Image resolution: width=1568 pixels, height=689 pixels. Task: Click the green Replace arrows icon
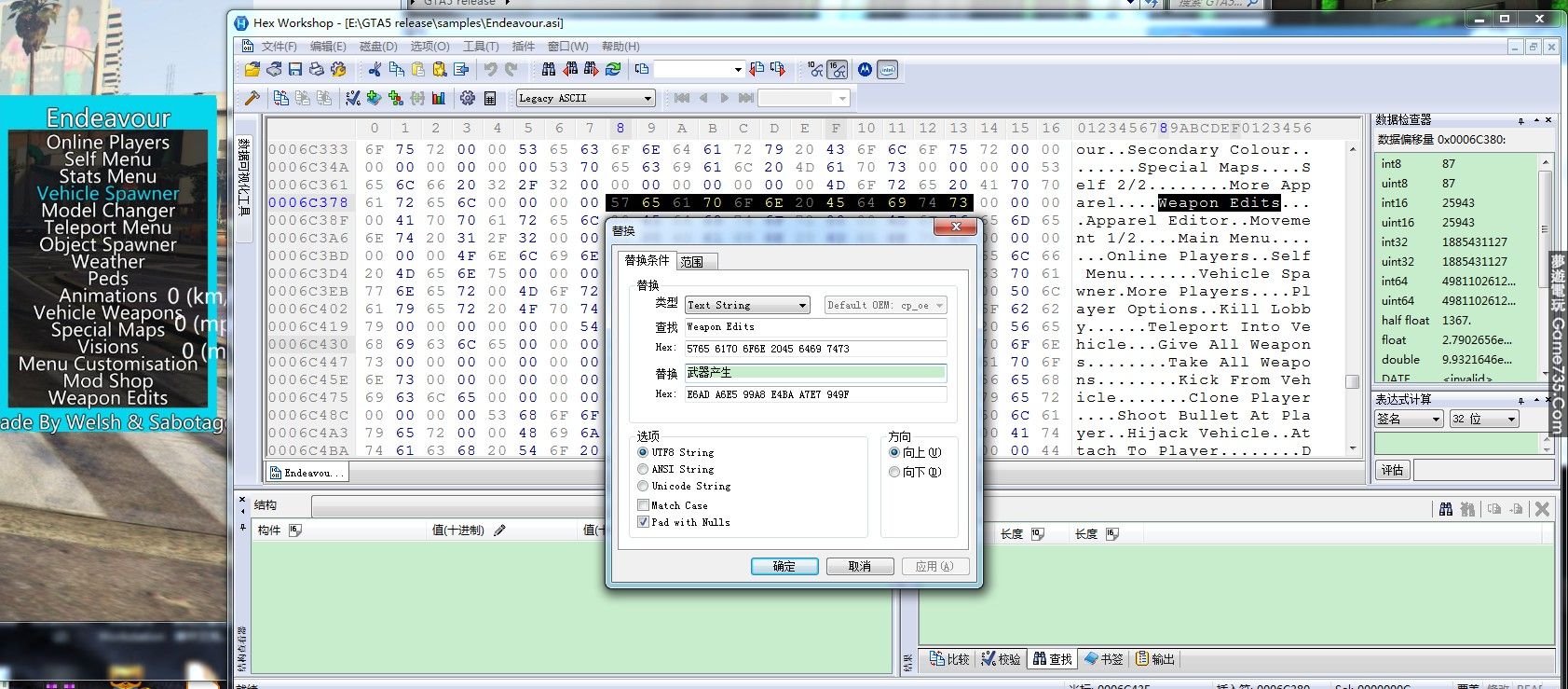(613, 70)
